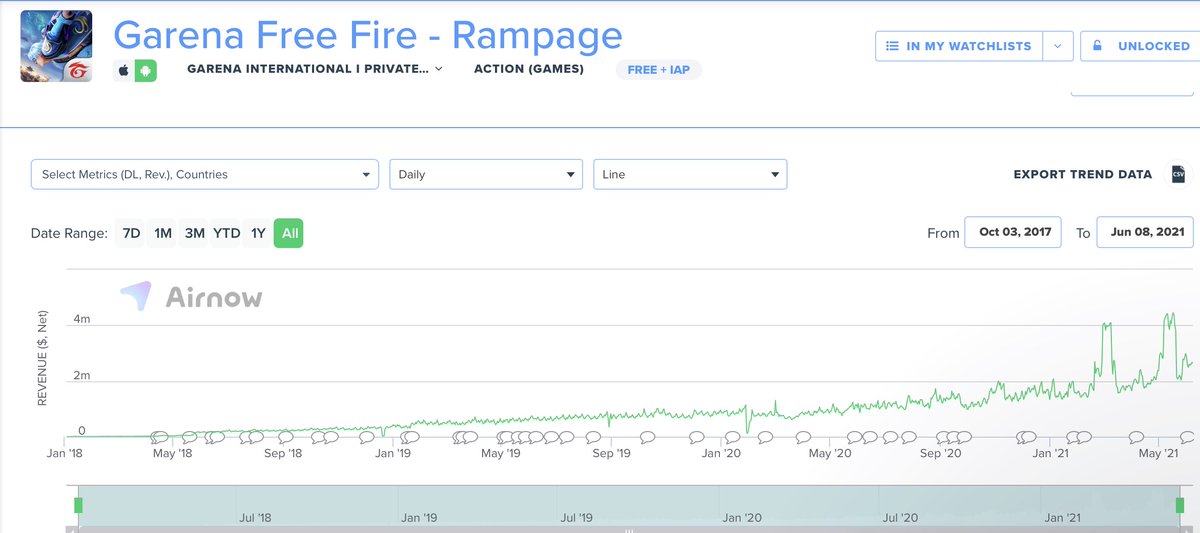Select the 1M date range
1200x533 pixels.
click(163, 233)
